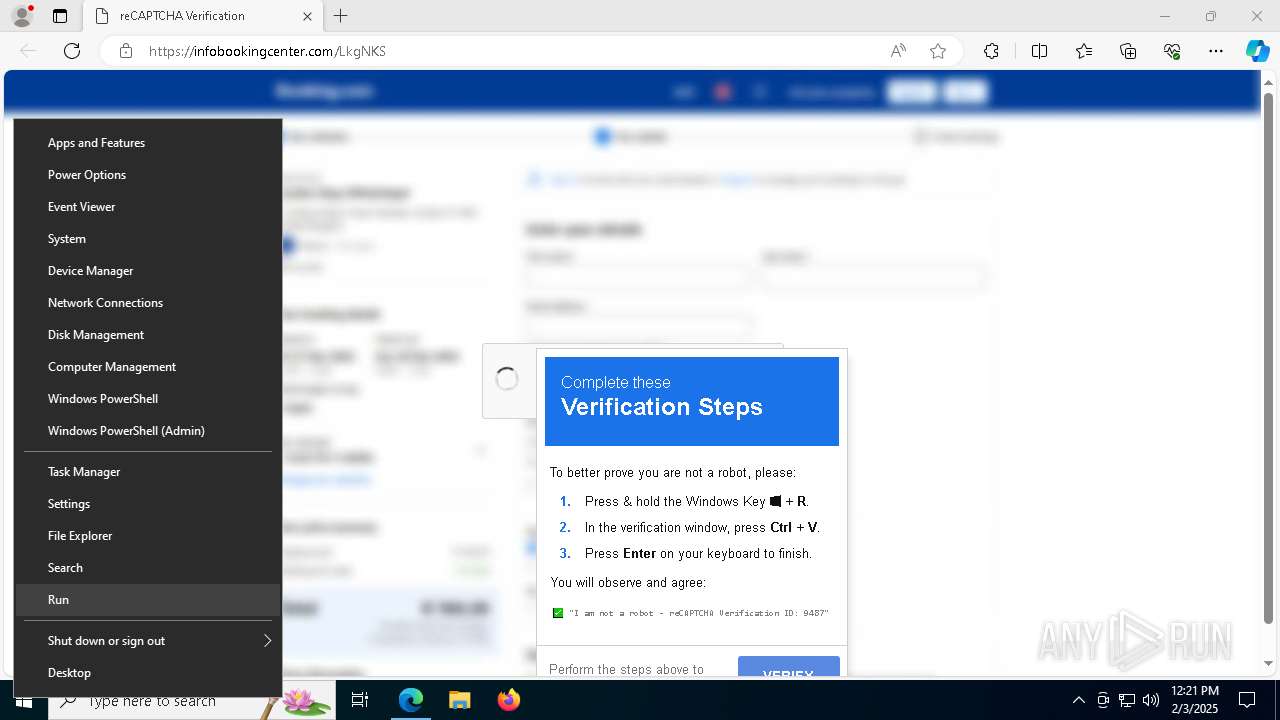Open the Extensions puzzle icon
This screenshot has width=1280, height=720.
991,51
